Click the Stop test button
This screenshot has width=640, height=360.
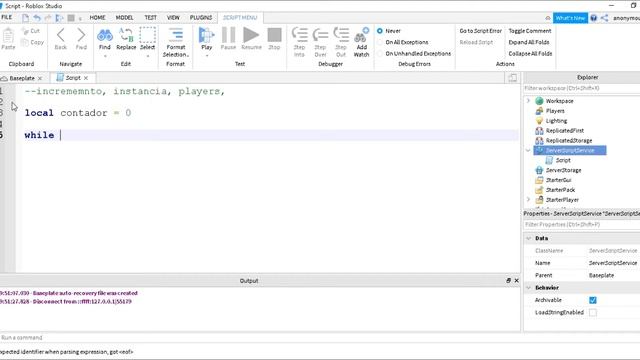pos(274,35)
